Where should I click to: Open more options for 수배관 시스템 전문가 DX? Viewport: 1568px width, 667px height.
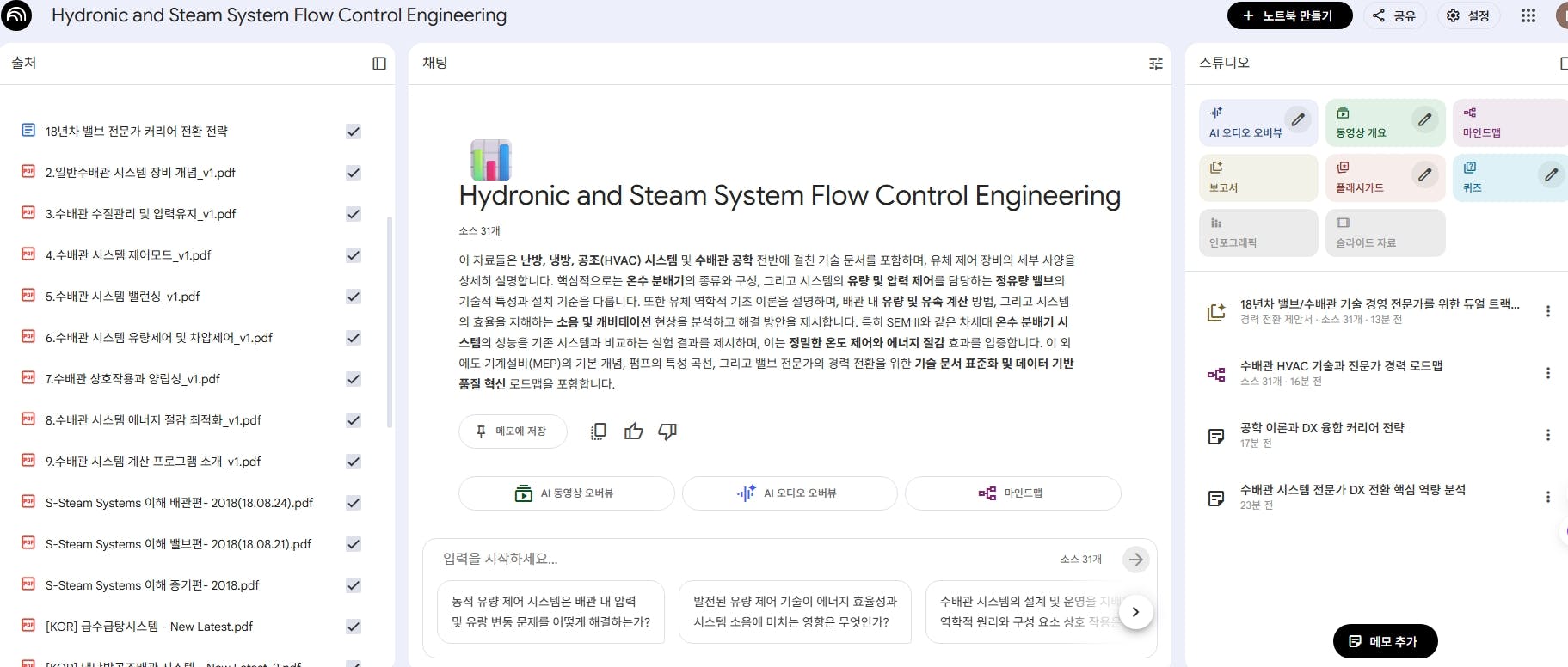pyautogui.click(x=1547, y=497)
